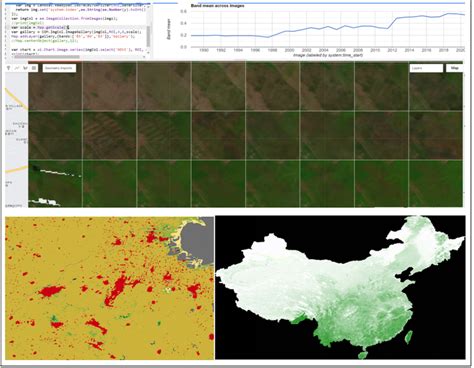The height and width of the screenshot is (368, 474).
Task: Click the 'Image (labeled by system:time_start)' axis label
Action: 328,55
